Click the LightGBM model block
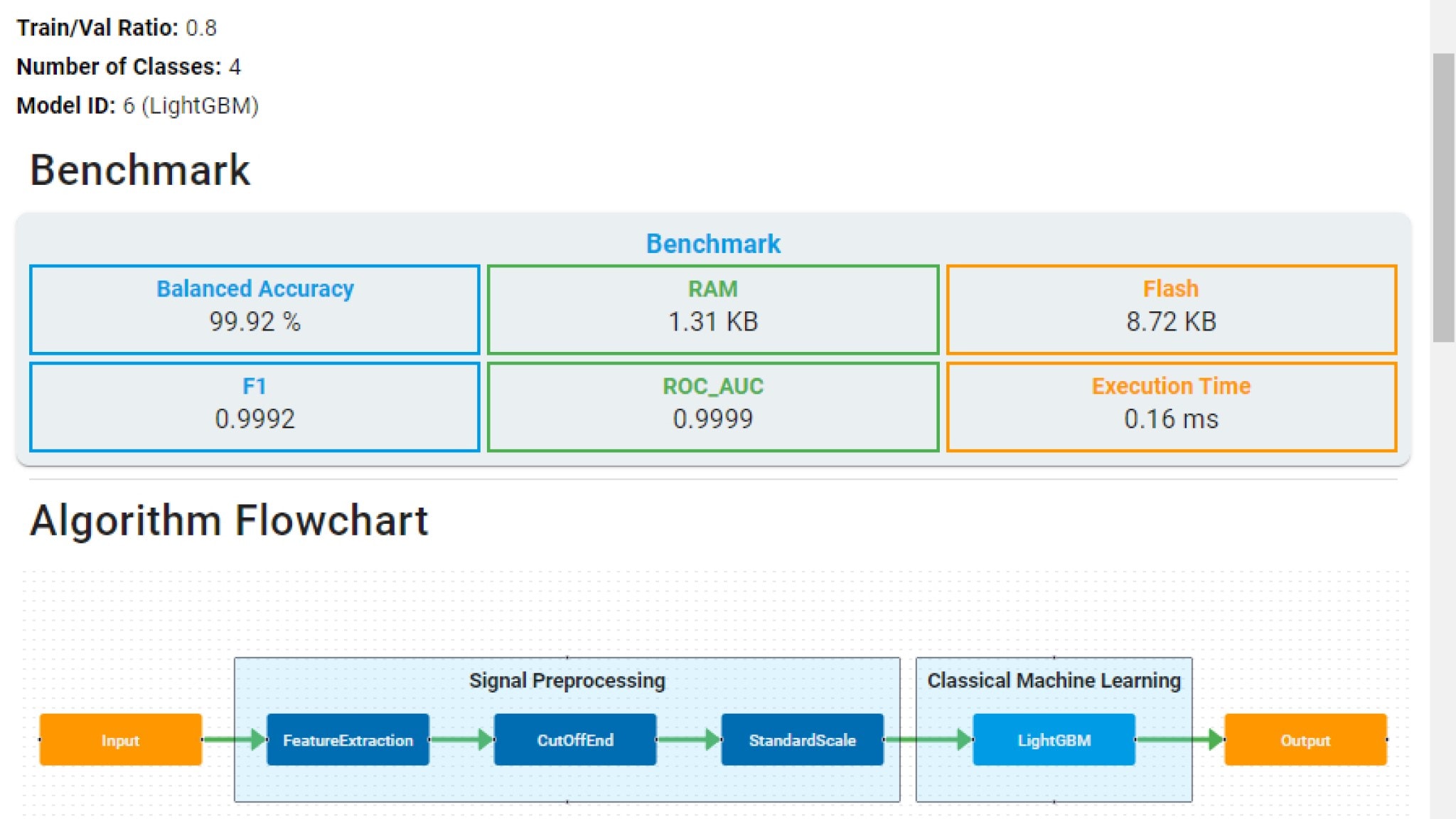The width and height of the screenshot is (1456, 819). [x=1054, y=739]
